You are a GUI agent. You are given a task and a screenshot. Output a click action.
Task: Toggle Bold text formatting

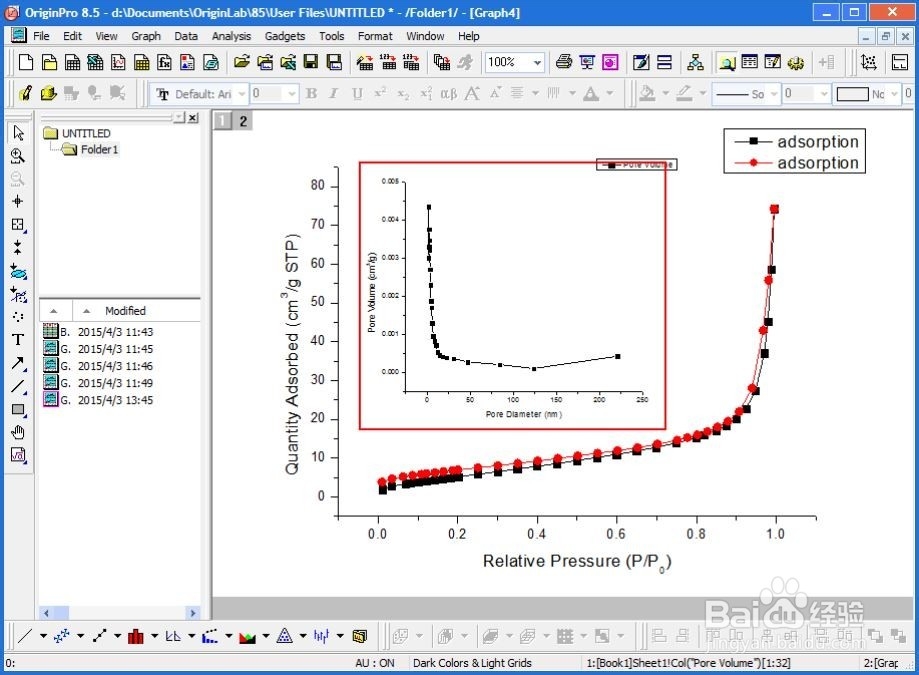coord(311,94)
